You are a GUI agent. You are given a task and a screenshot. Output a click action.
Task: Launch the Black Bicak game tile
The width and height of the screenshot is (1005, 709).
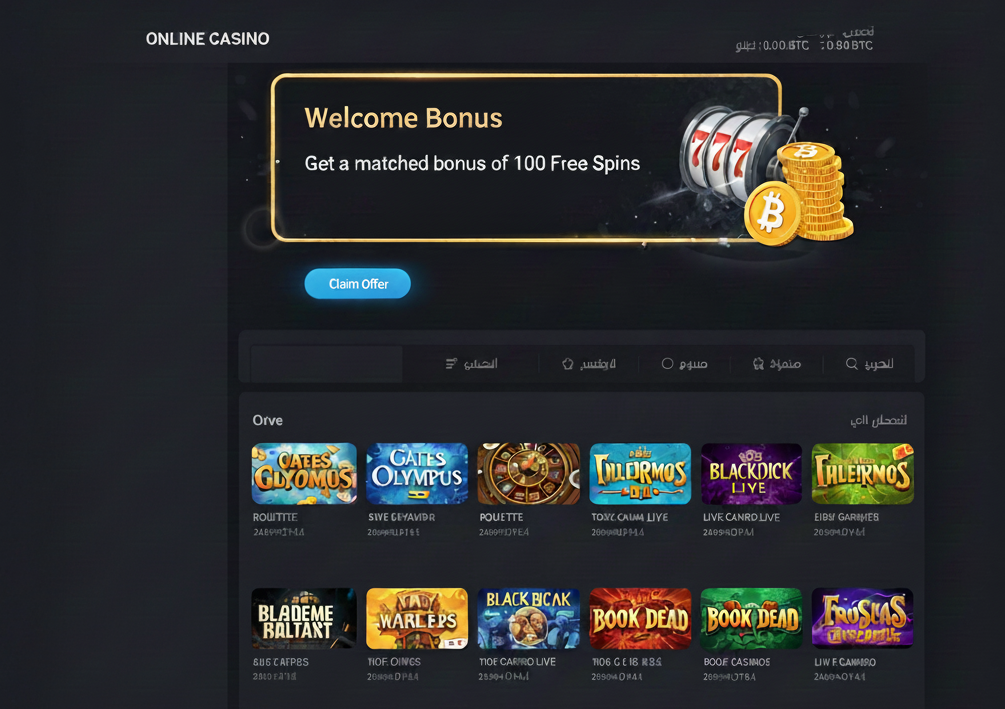pos(528,619)
